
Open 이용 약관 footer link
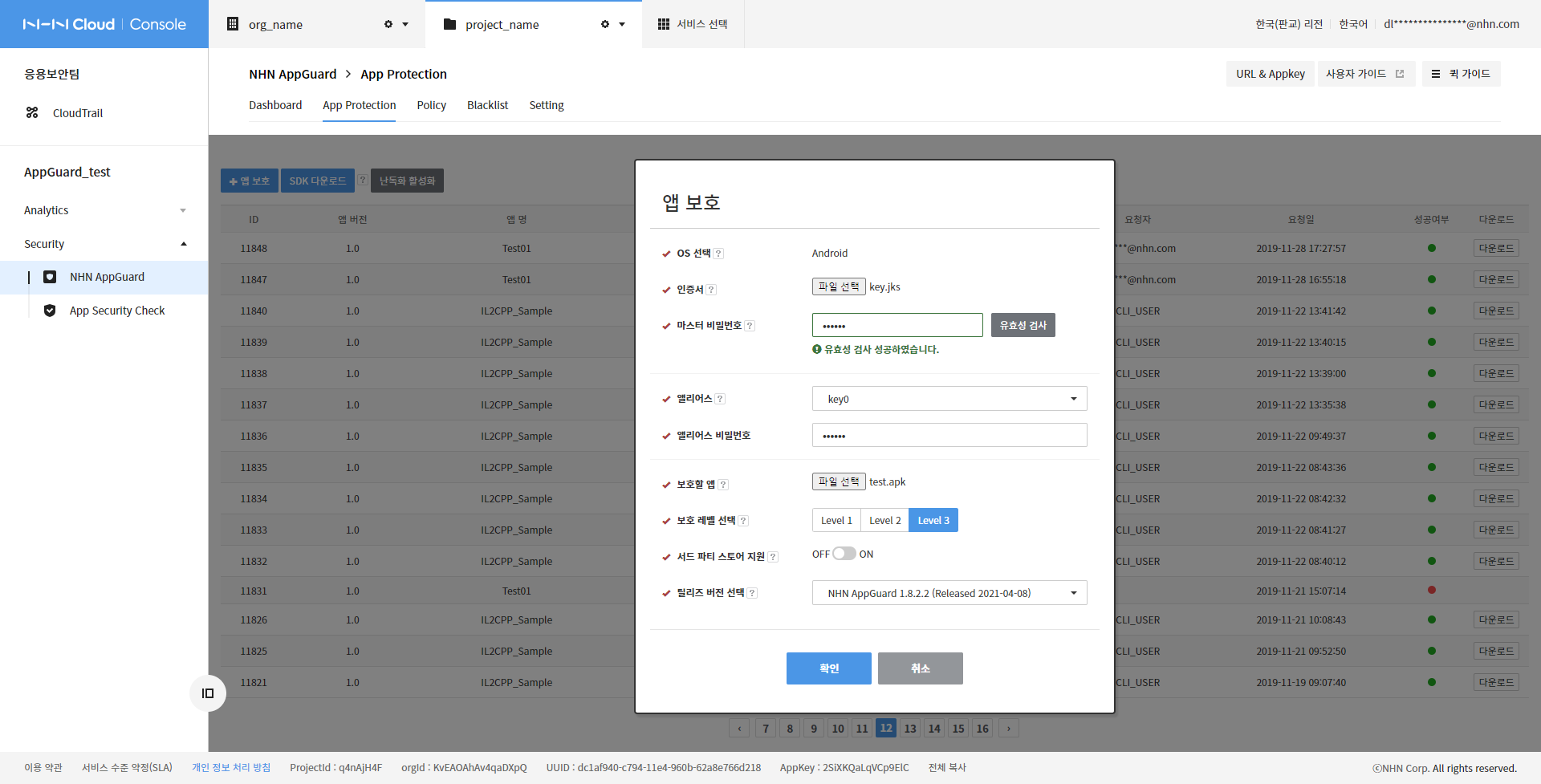point(43,767)
